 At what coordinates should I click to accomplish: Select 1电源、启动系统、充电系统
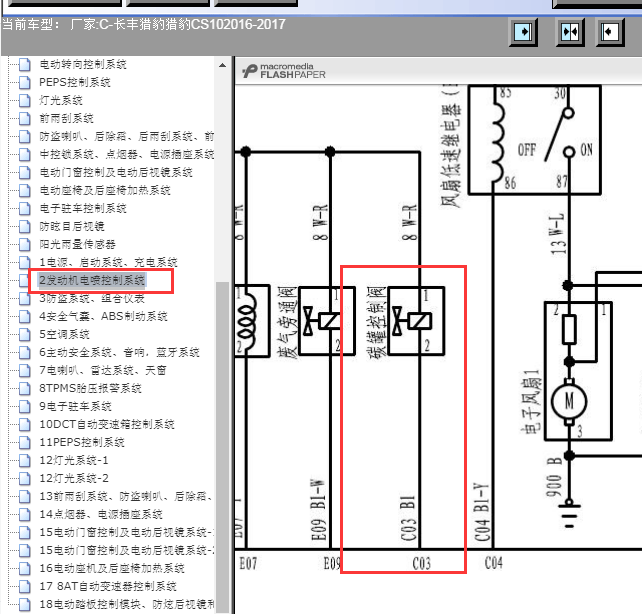108,262
